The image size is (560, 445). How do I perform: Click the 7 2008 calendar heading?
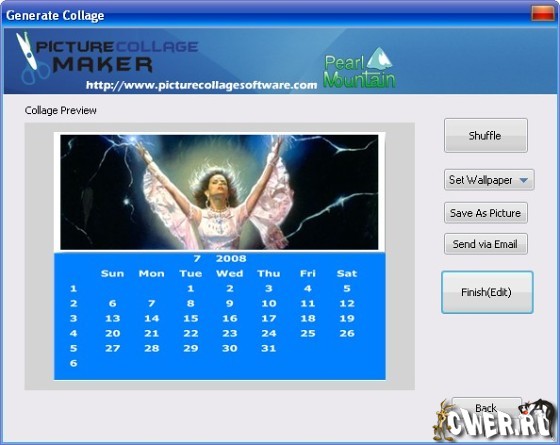click(220, 258)
